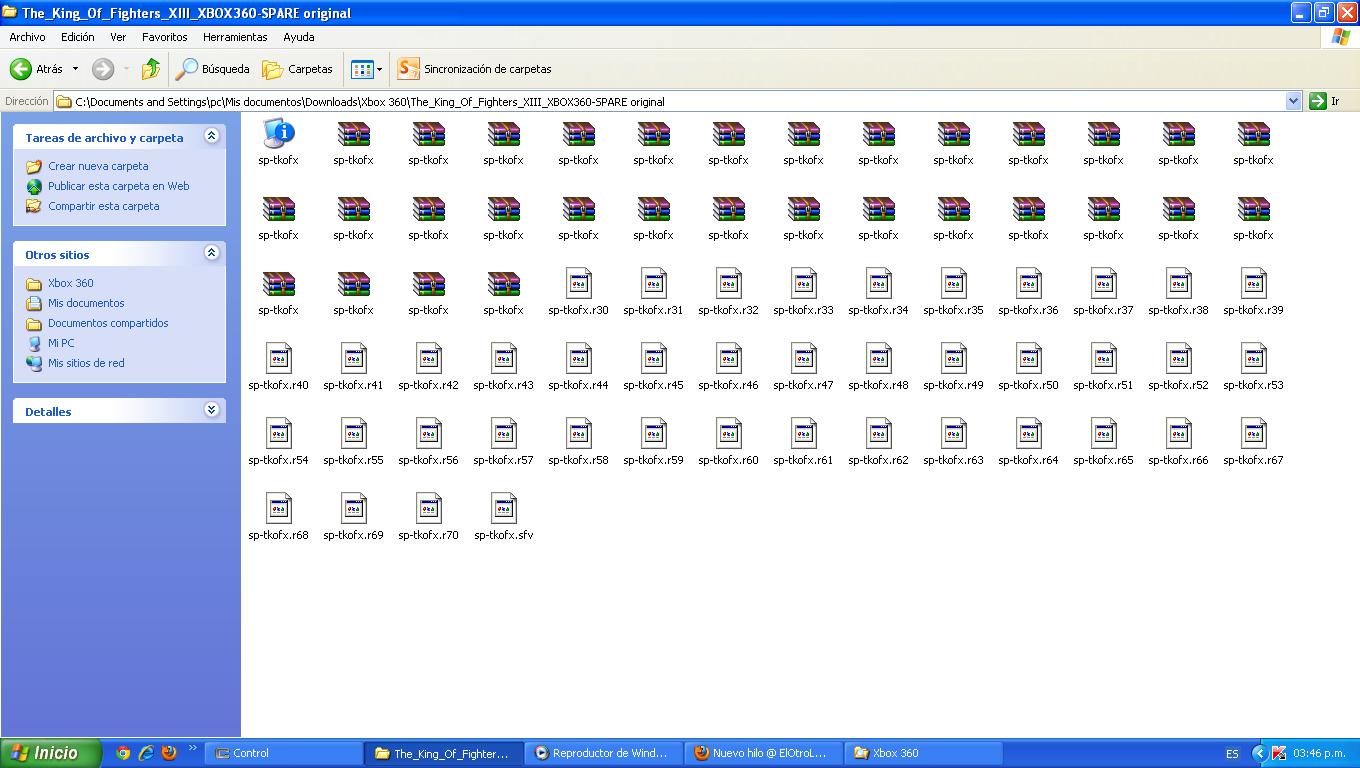Screen dimensions: 1360x768
Task: Open Mis documentos from side panel
Action: [x=86, y=303]
